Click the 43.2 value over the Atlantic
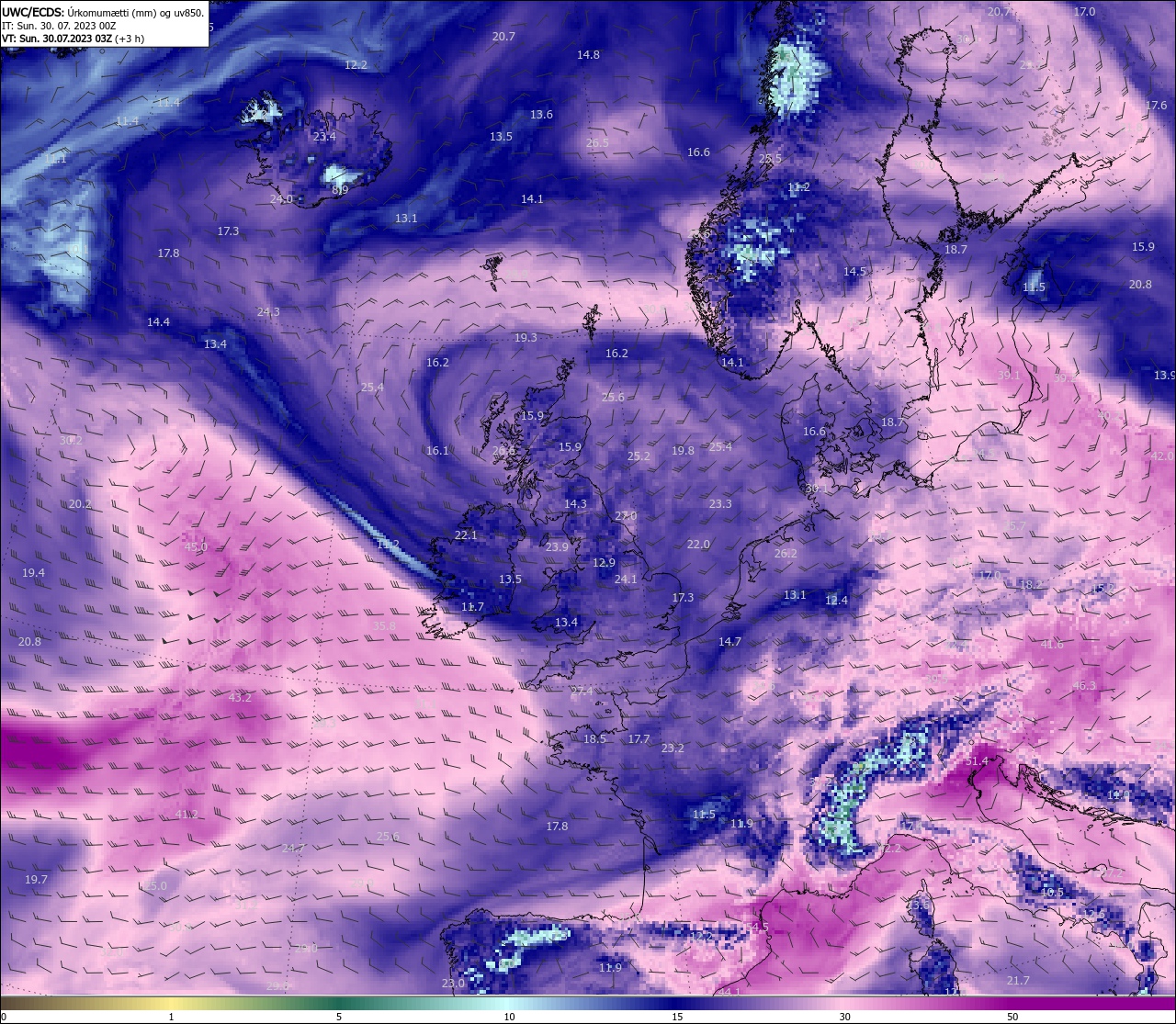This screenshot has height=1024, width=1176. [240, 698]
